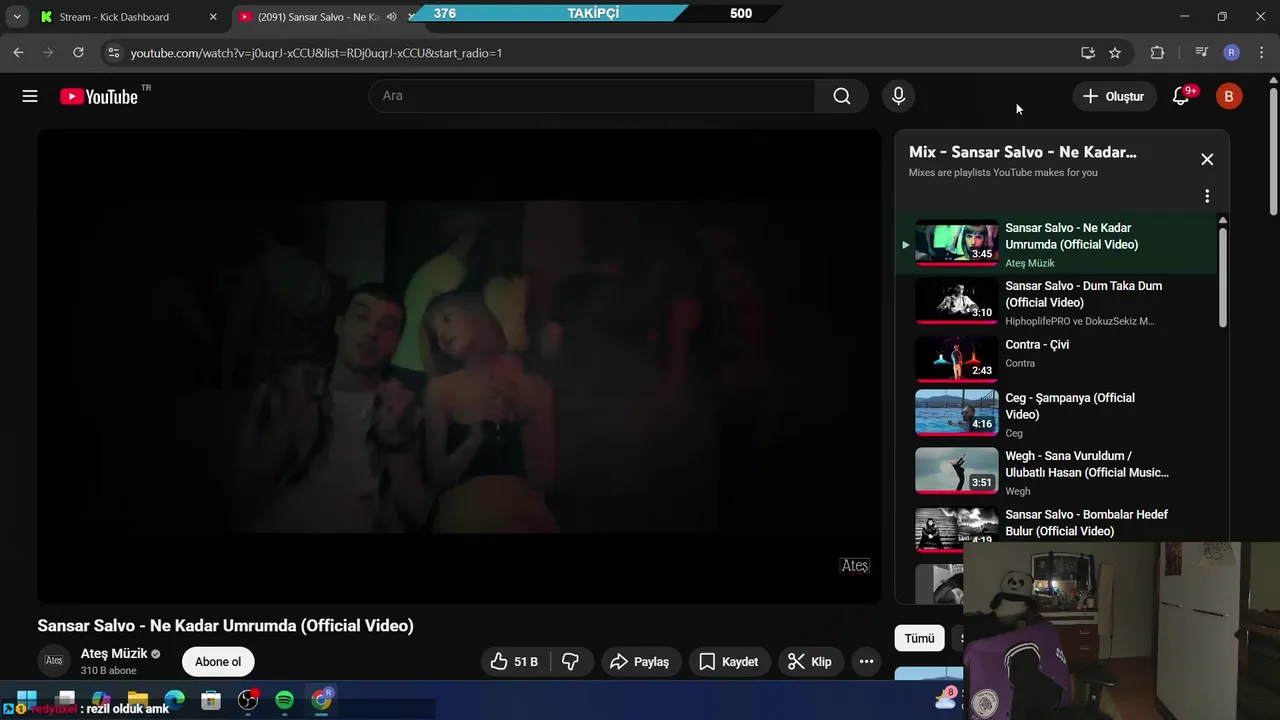This screenshot has height=720, width=1280.
Task: View site information icon in address bar
Action: point(114,53)
